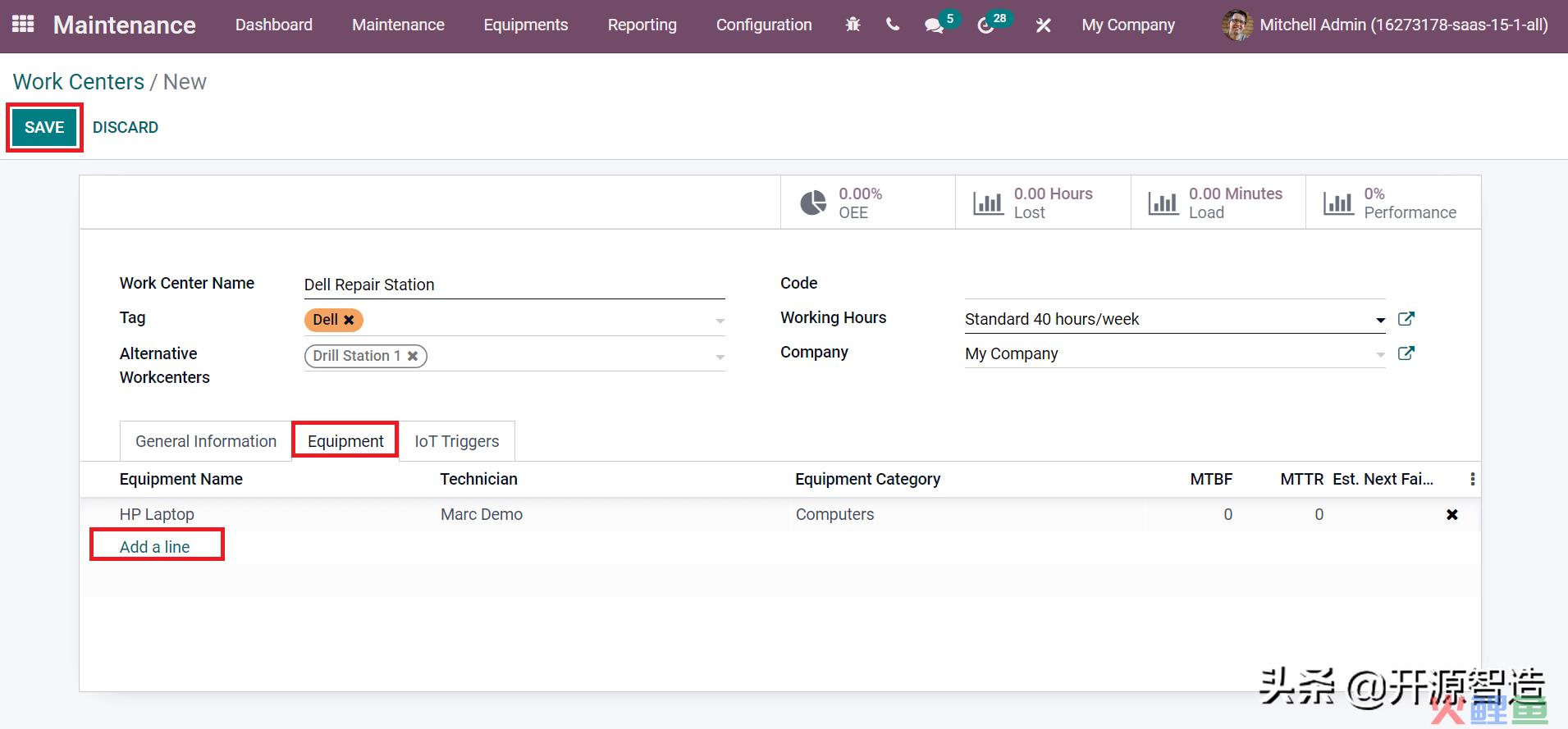Expand Working Hours dropdown arrow
The height and width of the screenshot is (729, 1568).
1380,320
